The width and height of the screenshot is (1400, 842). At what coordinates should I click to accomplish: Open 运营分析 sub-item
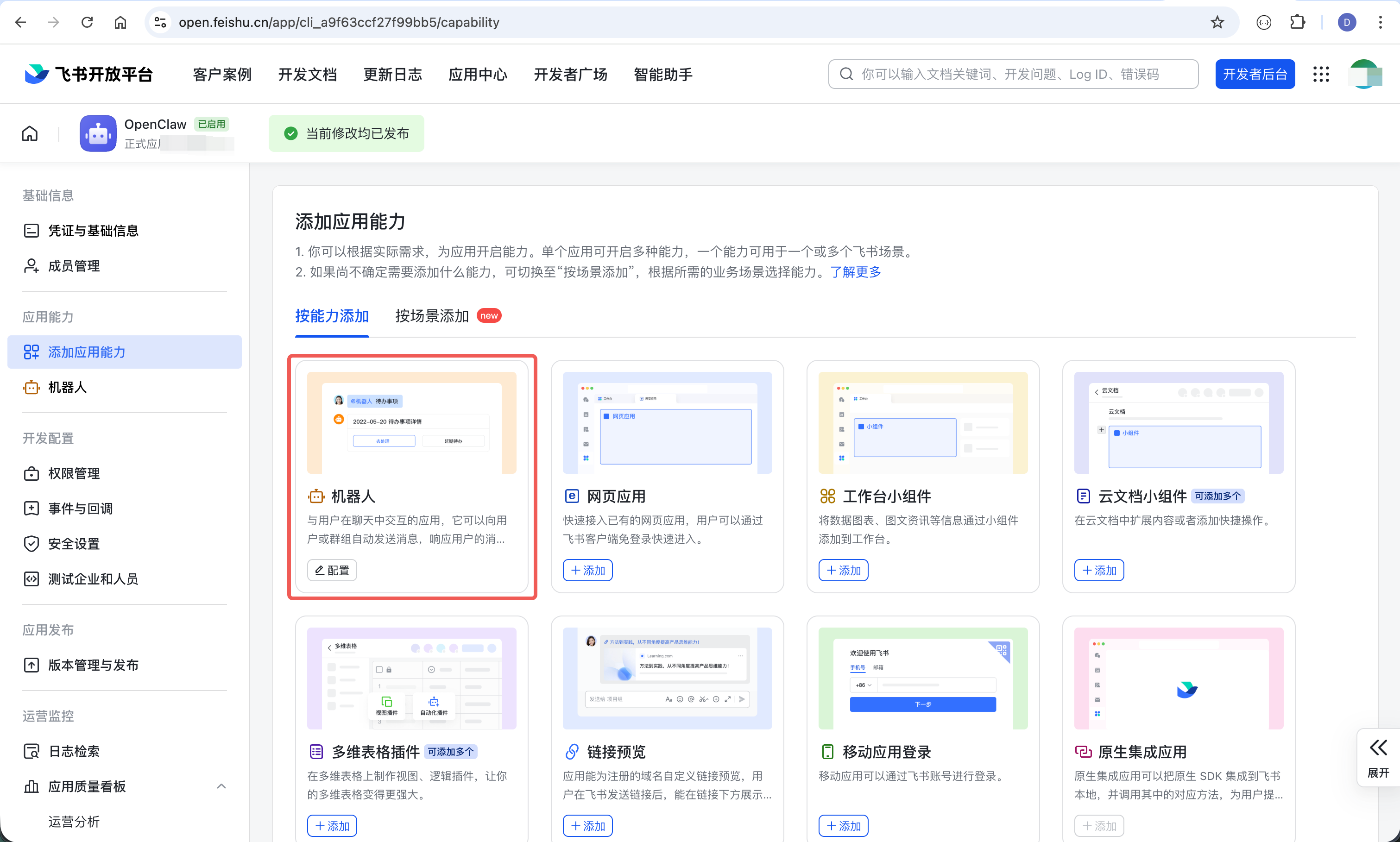click(x=74, y=822)
